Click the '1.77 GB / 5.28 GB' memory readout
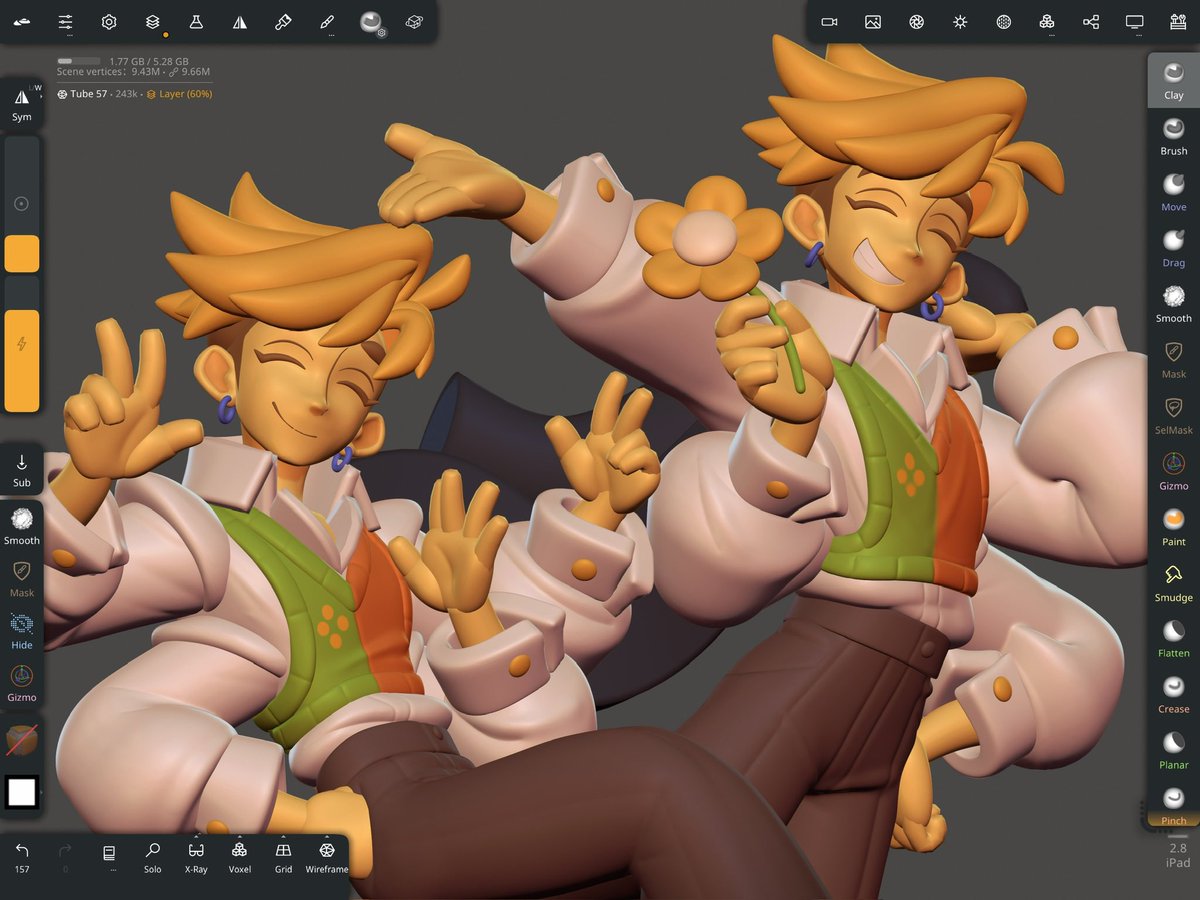 point(149,61)
